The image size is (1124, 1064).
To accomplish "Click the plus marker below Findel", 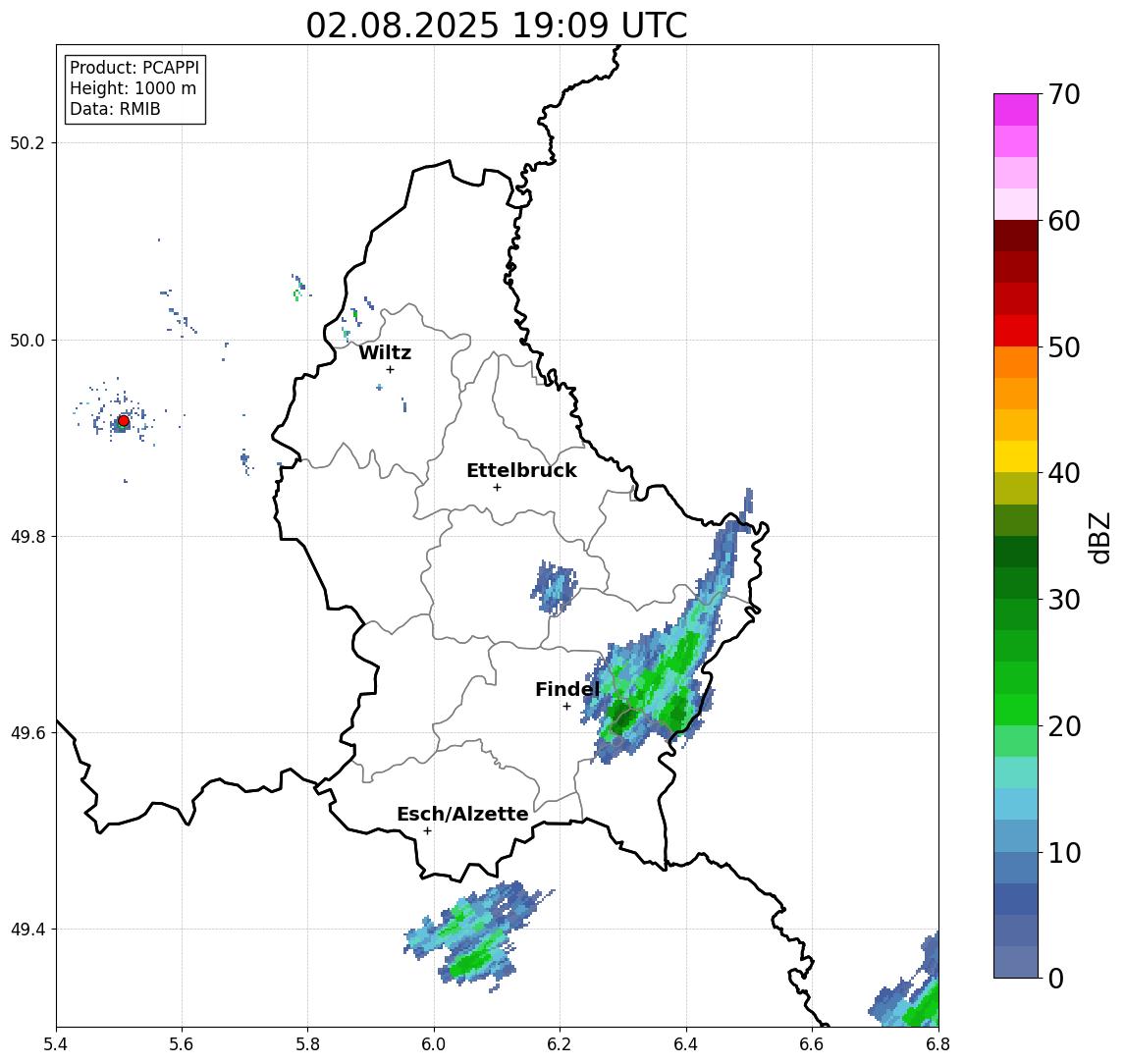I will click(x=566, y=707).
